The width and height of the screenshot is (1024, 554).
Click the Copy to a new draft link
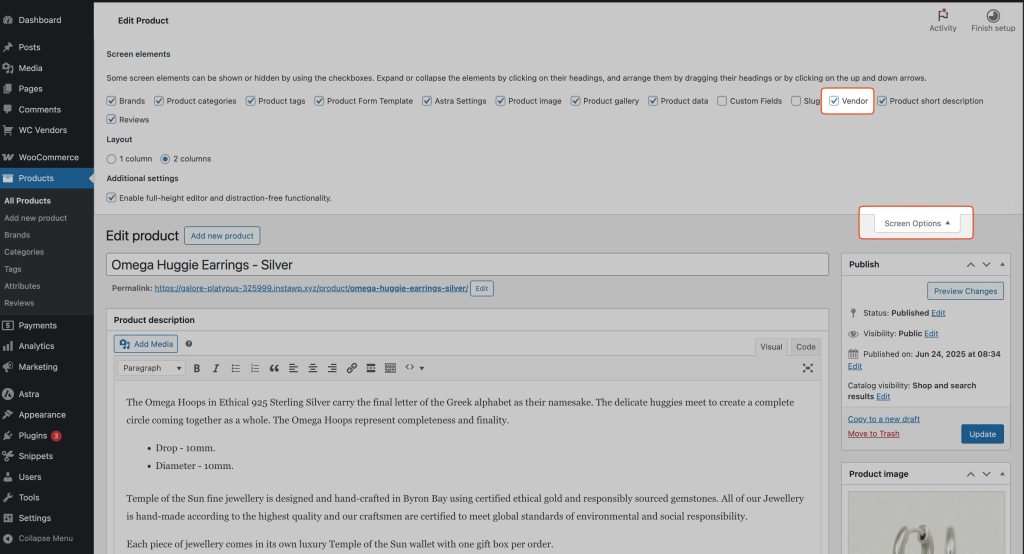884,419
